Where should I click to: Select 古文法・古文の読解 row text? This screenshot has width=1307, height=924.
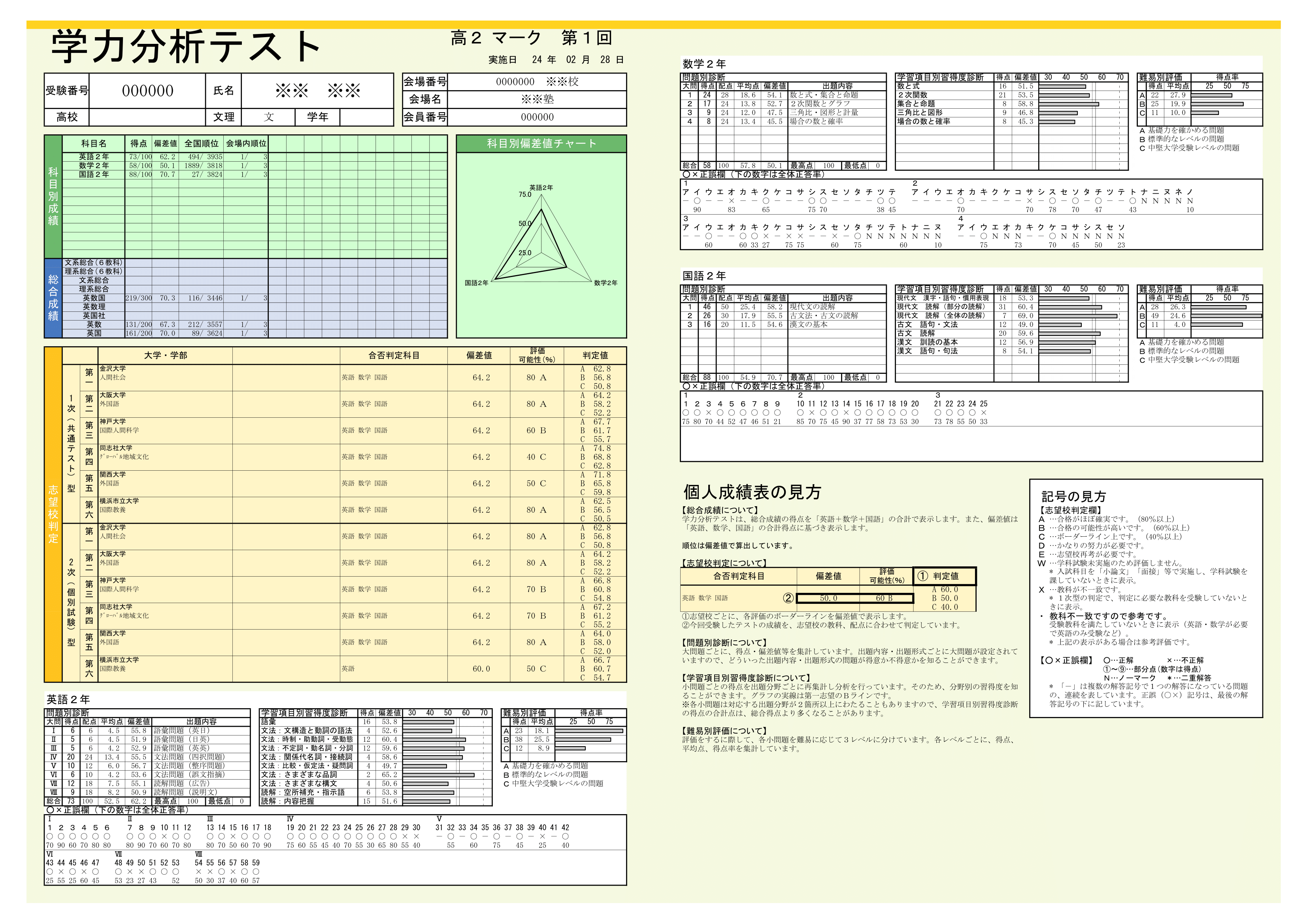click(824, 315)
